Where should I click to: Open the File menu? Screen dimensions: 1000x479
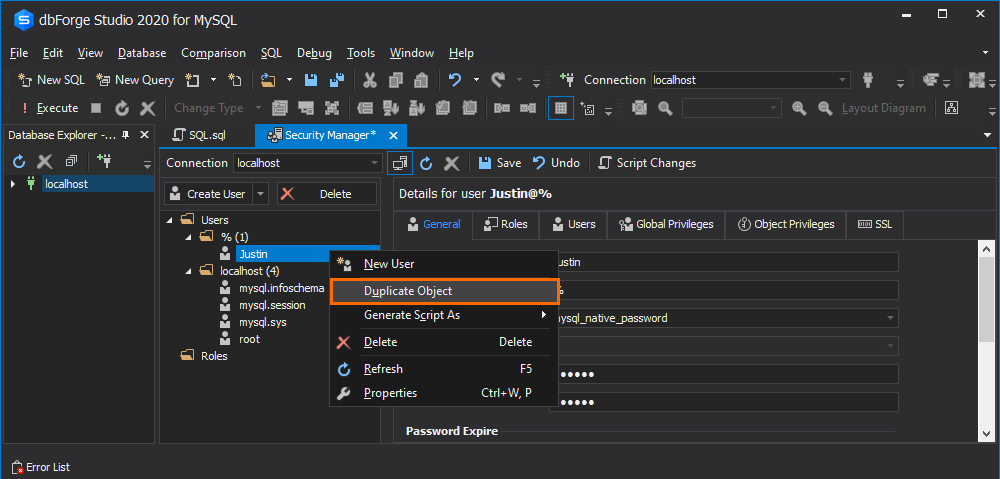pyautogui.click(x=19, y=53)
